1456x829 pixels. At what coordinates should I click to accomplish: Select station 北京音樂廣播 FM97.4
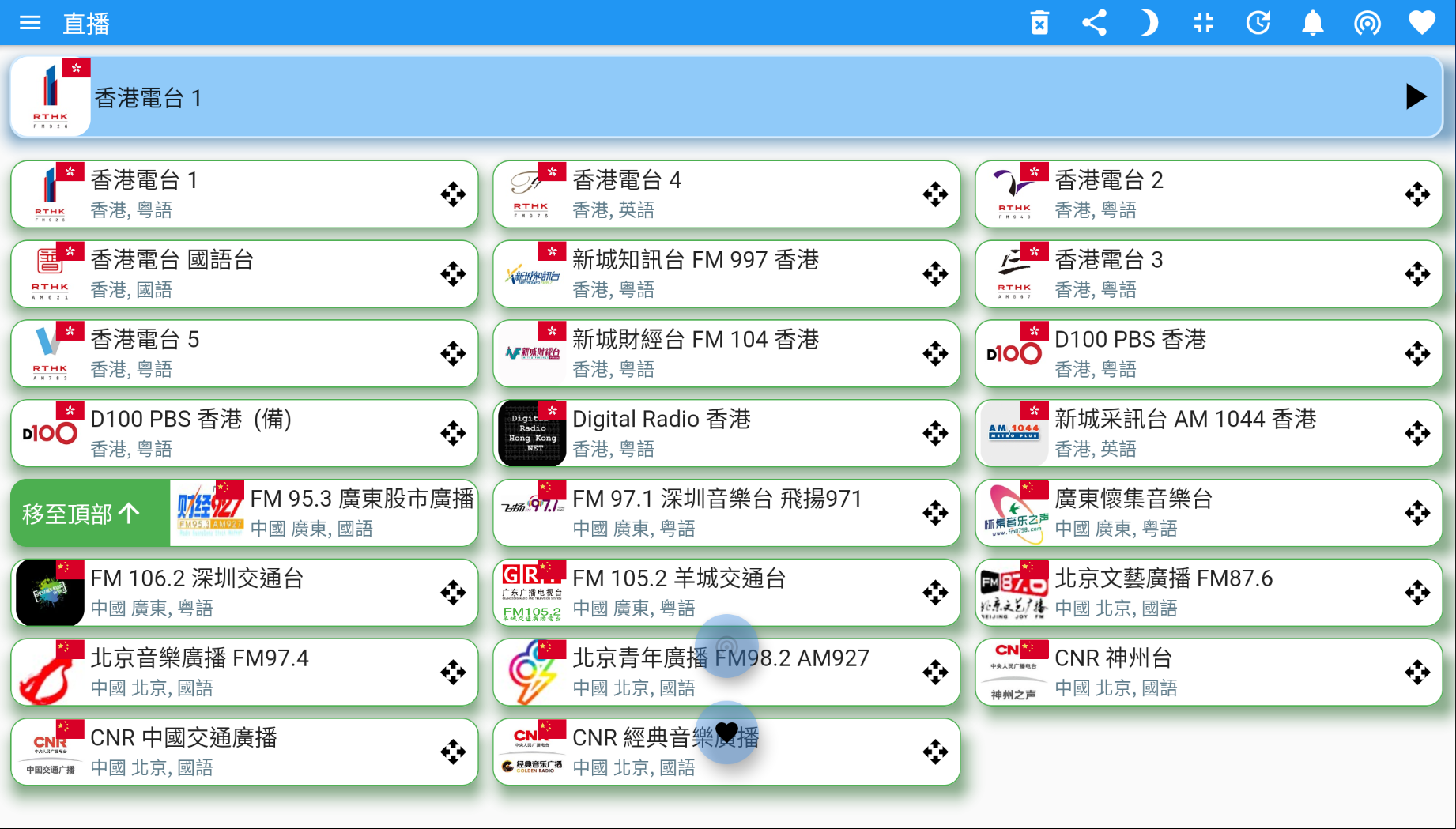(244, 673)
